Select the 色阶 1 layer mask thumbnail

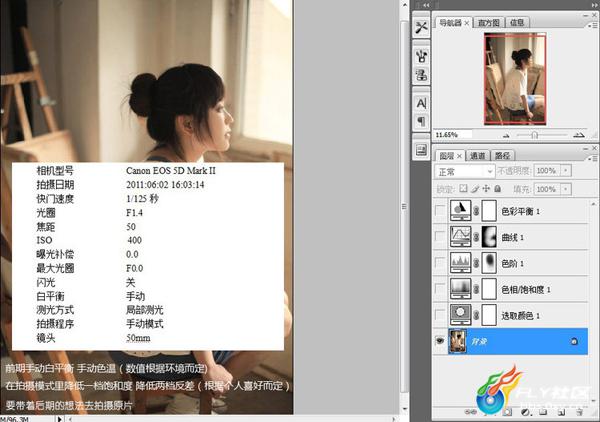point(489,263)
